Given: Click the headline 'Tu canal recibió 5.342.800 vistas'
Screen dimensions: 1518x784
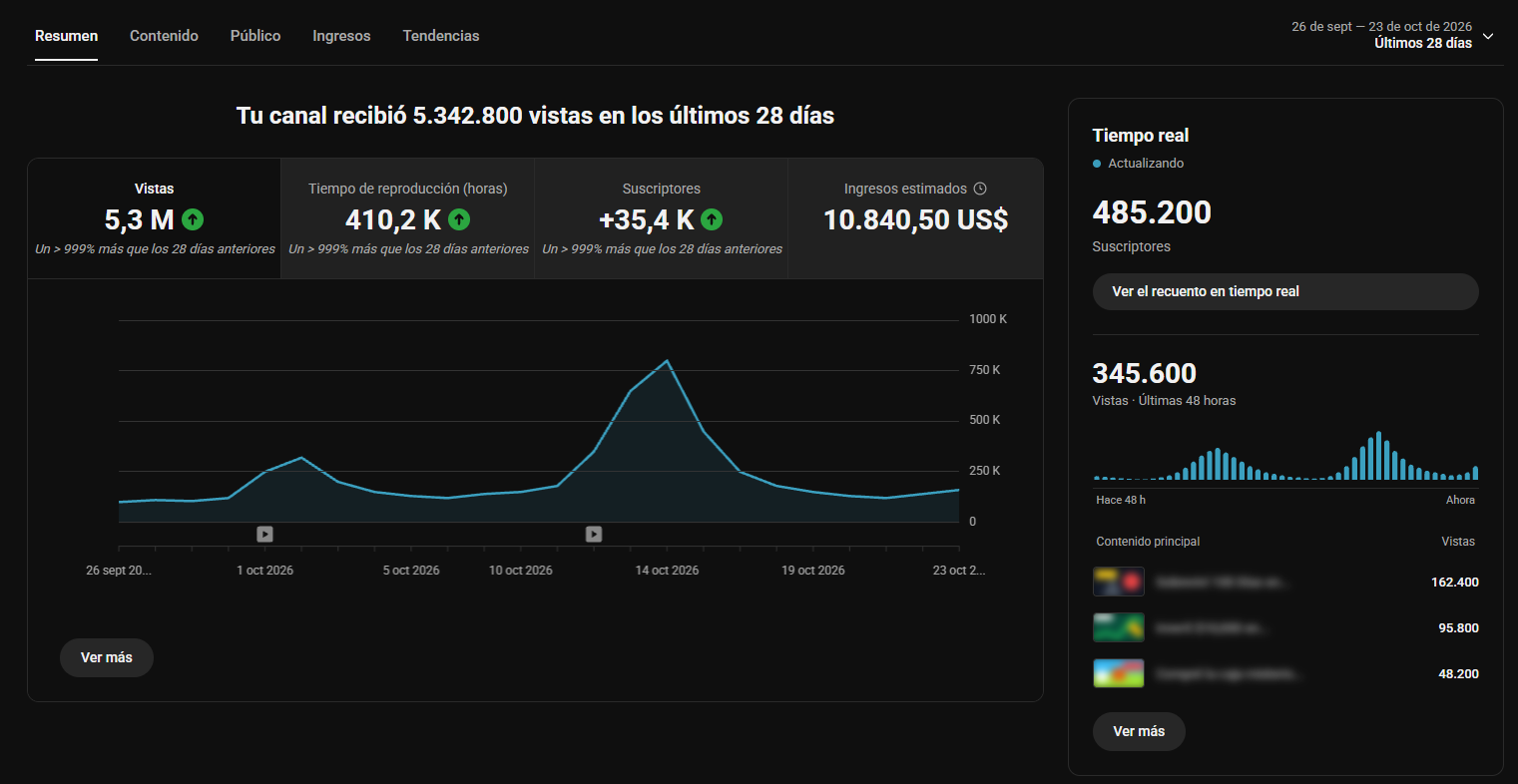Looking at the screenshot, I should click(x=535, y=116).
